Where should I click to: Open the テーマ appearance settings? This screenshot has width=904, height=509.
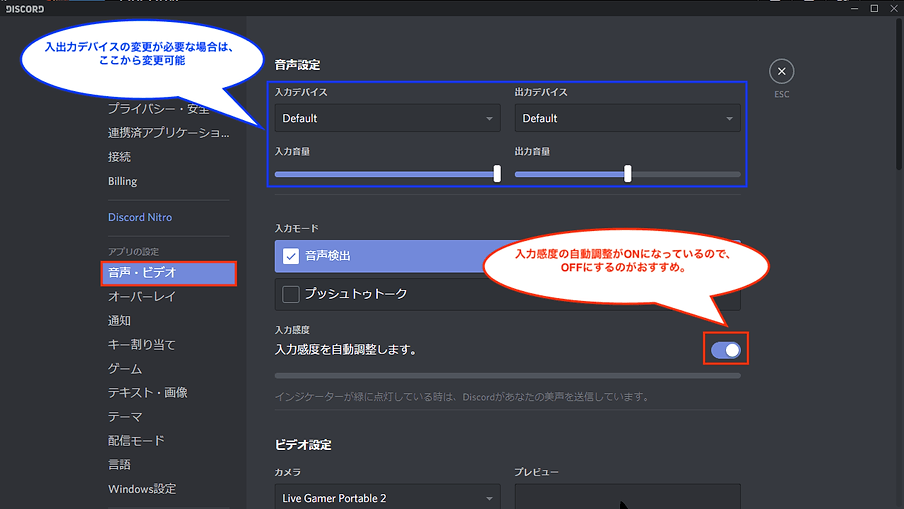click(125, 417)
